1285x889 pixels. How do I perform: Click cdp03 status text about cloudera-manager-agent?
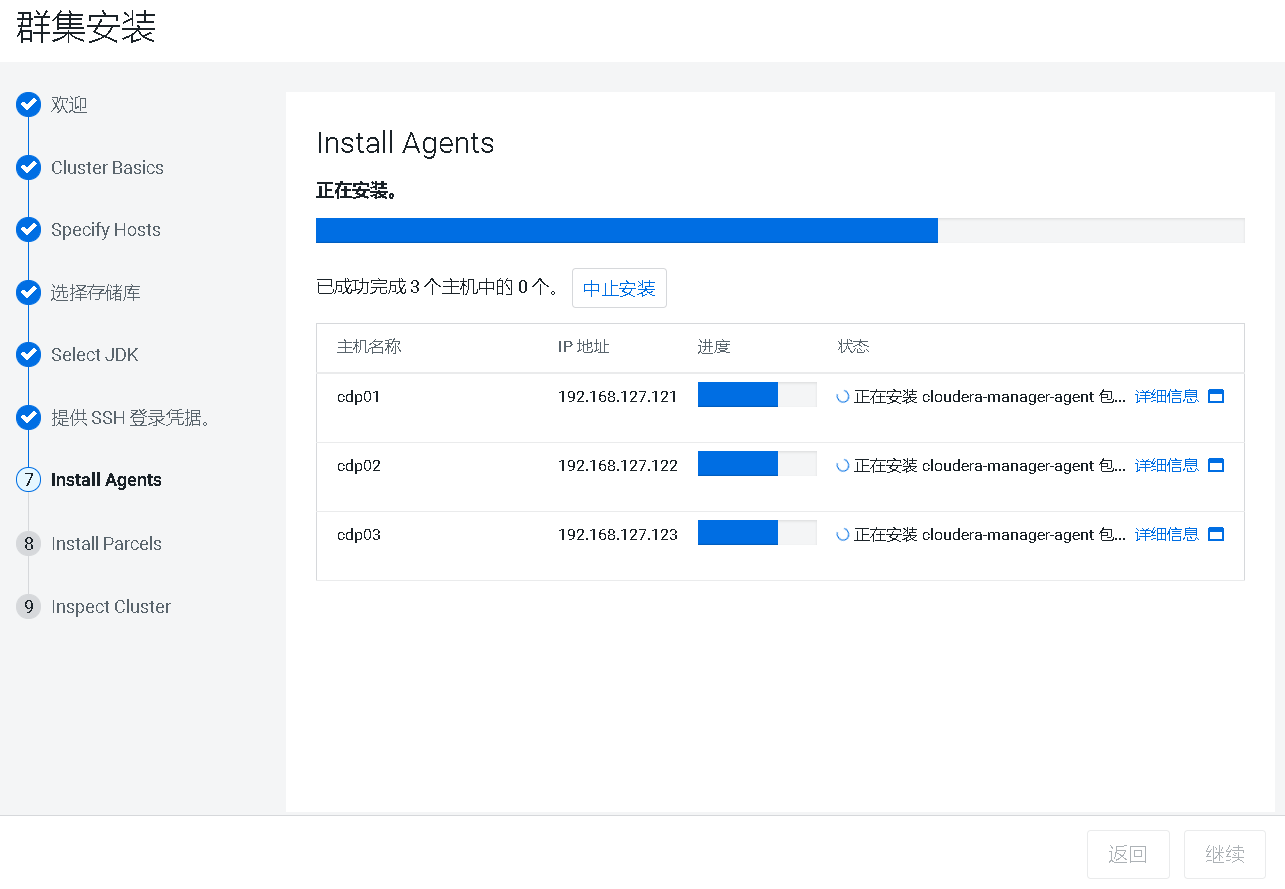coord(990,534)
